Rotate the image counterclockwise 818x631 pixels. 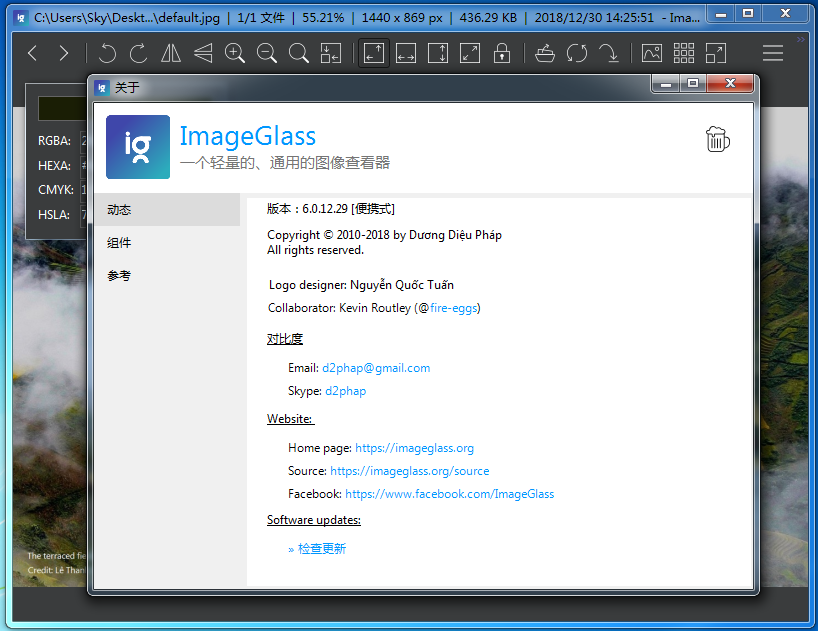107,52
